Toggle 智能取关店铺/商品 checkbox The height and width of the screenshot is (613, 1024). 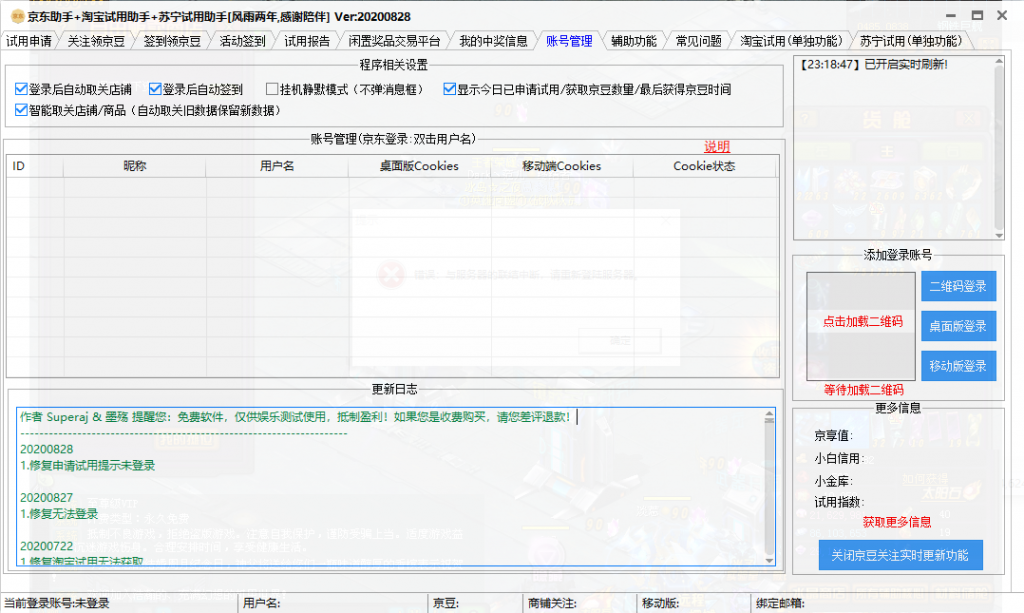21,110
